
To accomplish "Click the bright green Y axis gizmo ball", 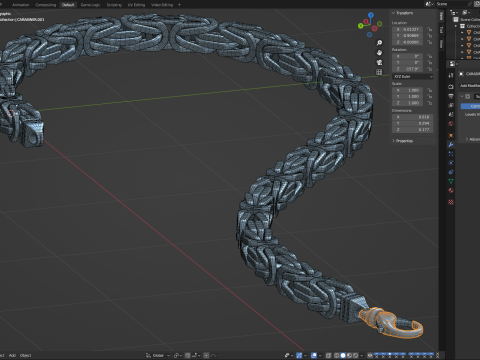I will [x=361, y=26].
